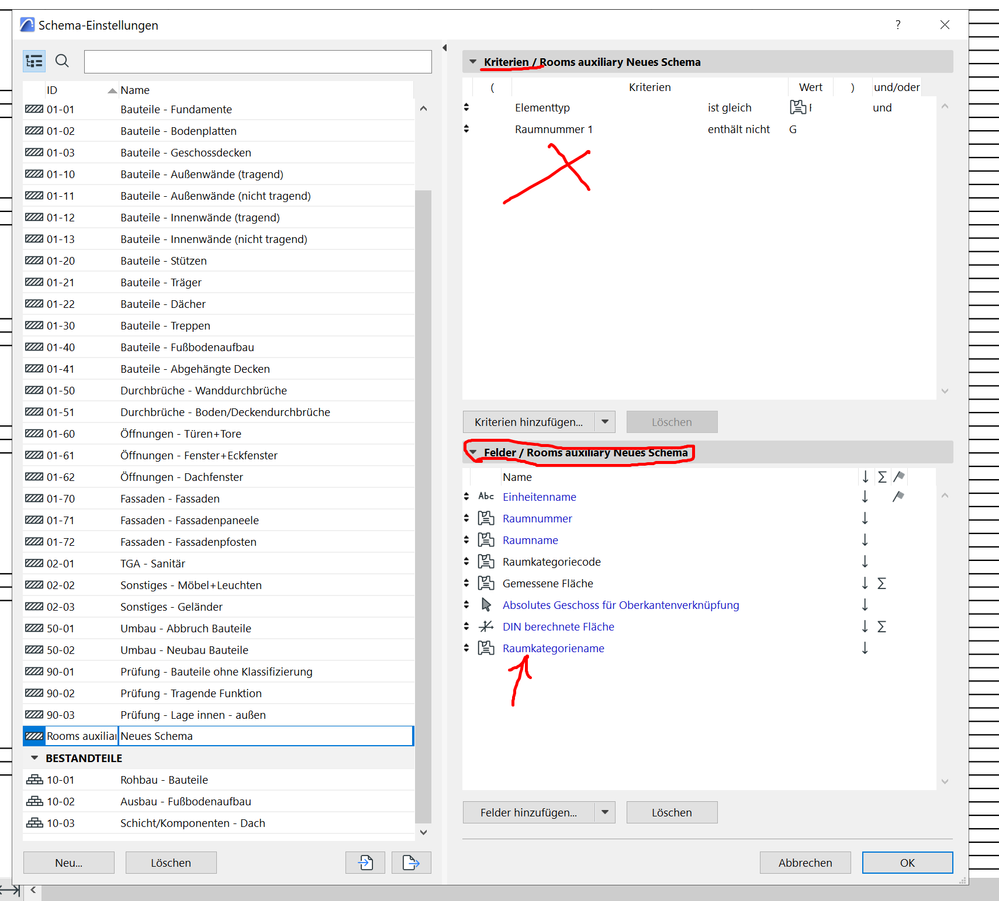Click the tree view icon beside the search field

tap(33, 61)
